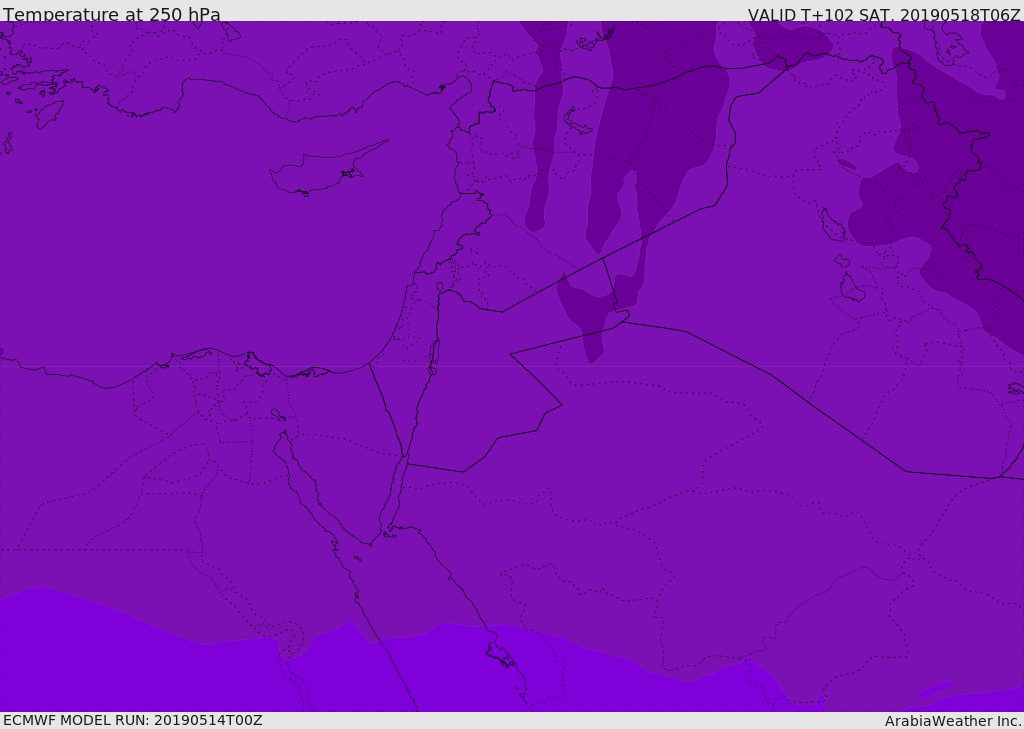Click the 'VALID T+102 SAT. 20190518T06Z' label
Image resolution: width=1024 pixels, height=729 pixels.
(x=884, y=14)
